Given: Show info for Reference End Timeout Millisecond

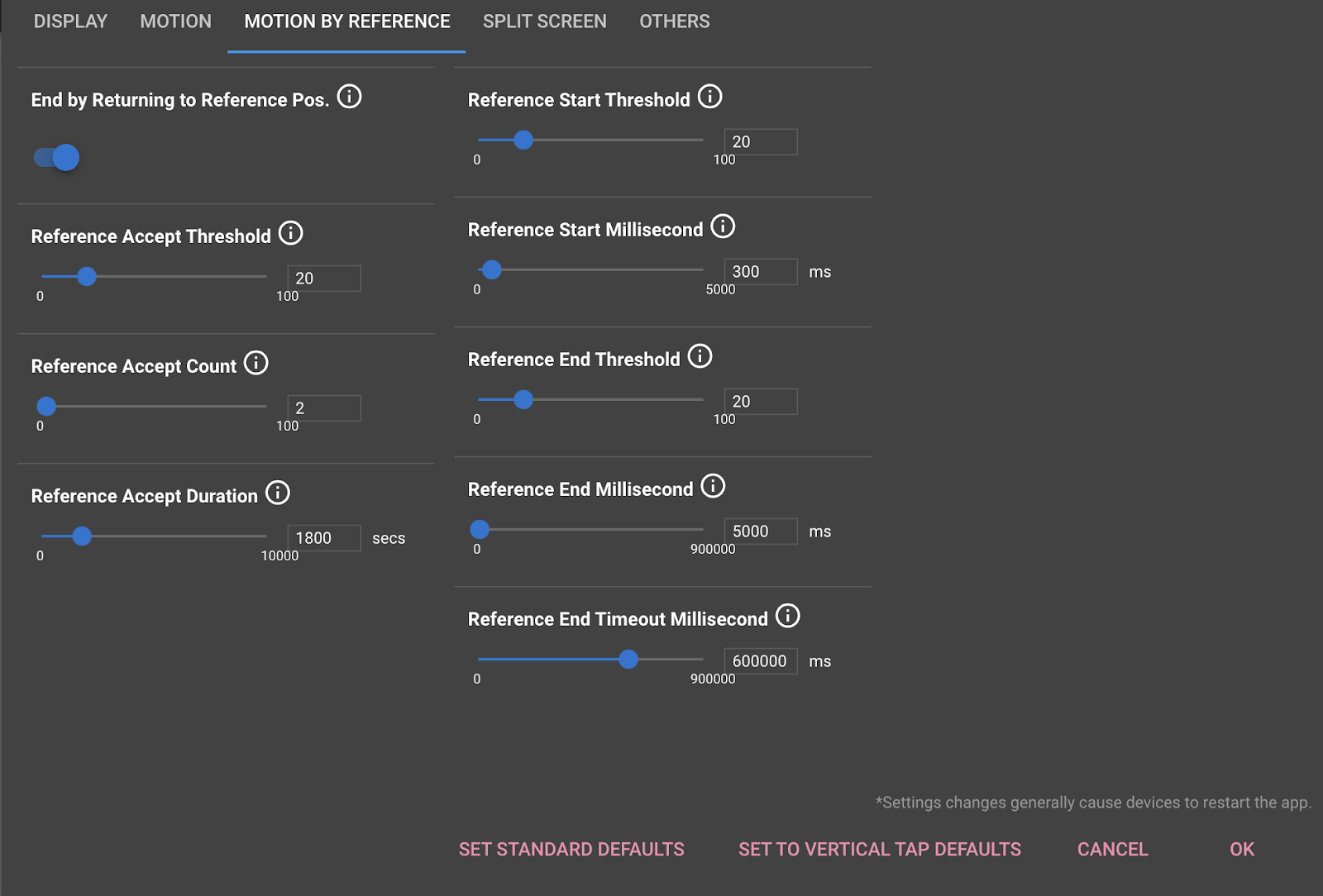Looking at the screenshot, I should (x=788, y=616).
